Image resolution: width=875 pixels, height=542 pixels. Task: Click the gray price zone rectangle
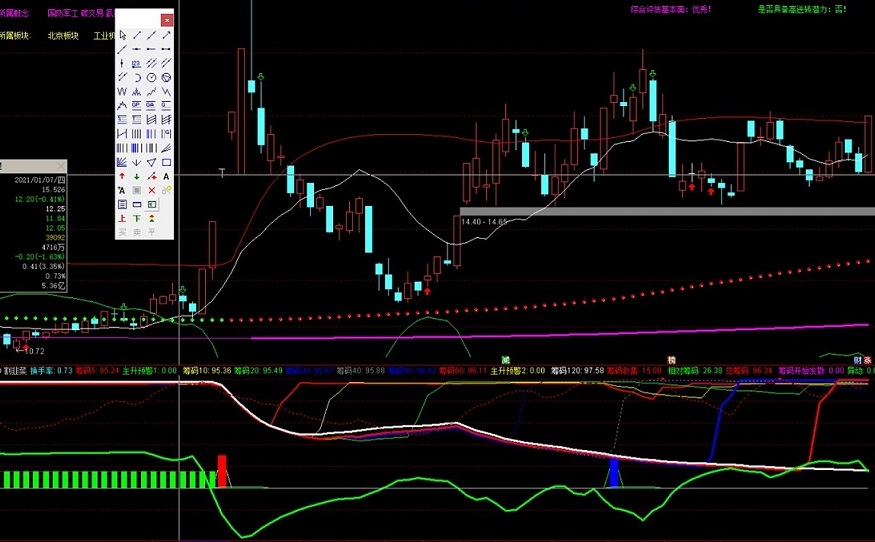667,211
